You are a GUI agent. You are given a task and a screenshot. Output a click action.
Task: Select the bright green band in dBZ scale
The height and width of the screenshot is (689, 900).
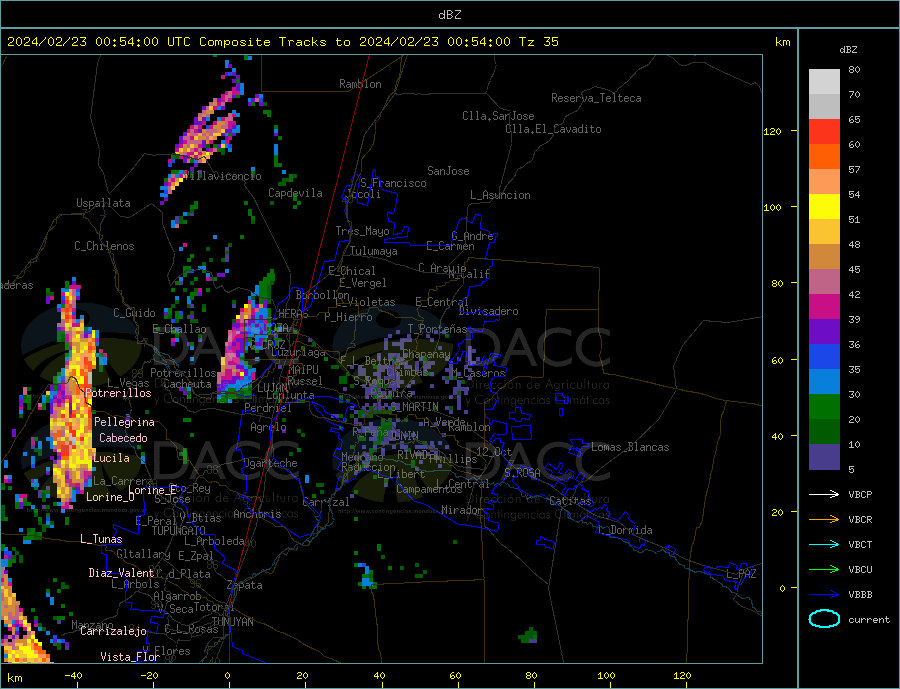pos(824,407)
